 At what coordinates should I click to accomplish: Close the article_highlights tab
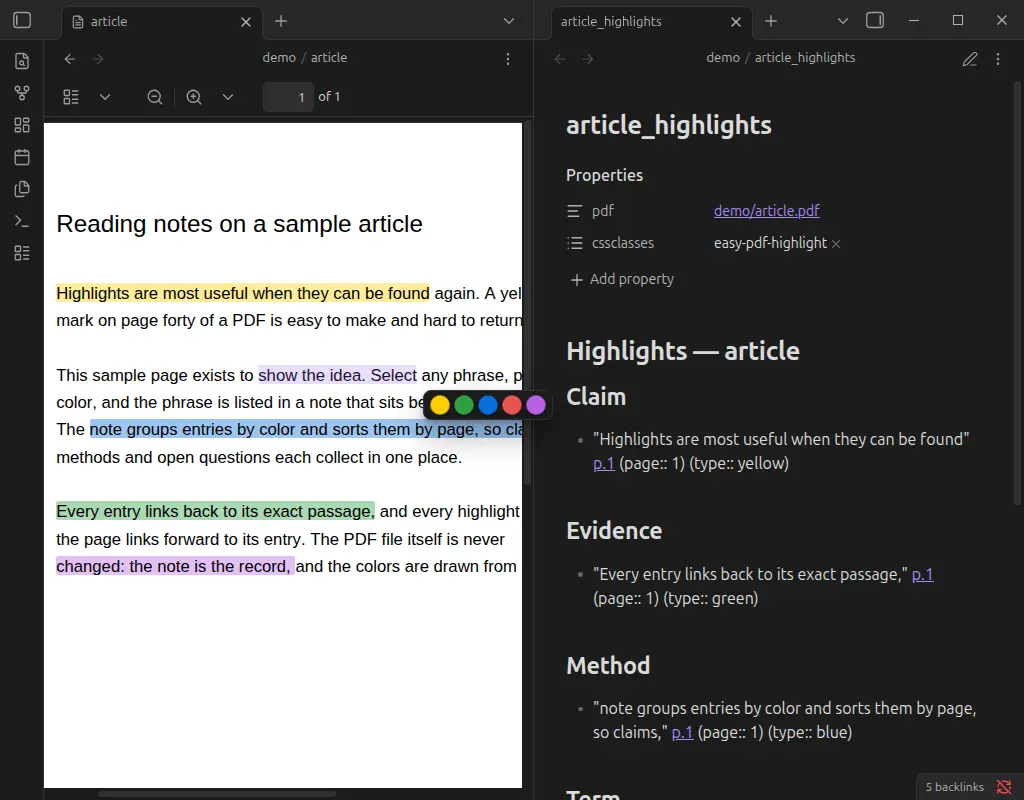tap(736, 22)
